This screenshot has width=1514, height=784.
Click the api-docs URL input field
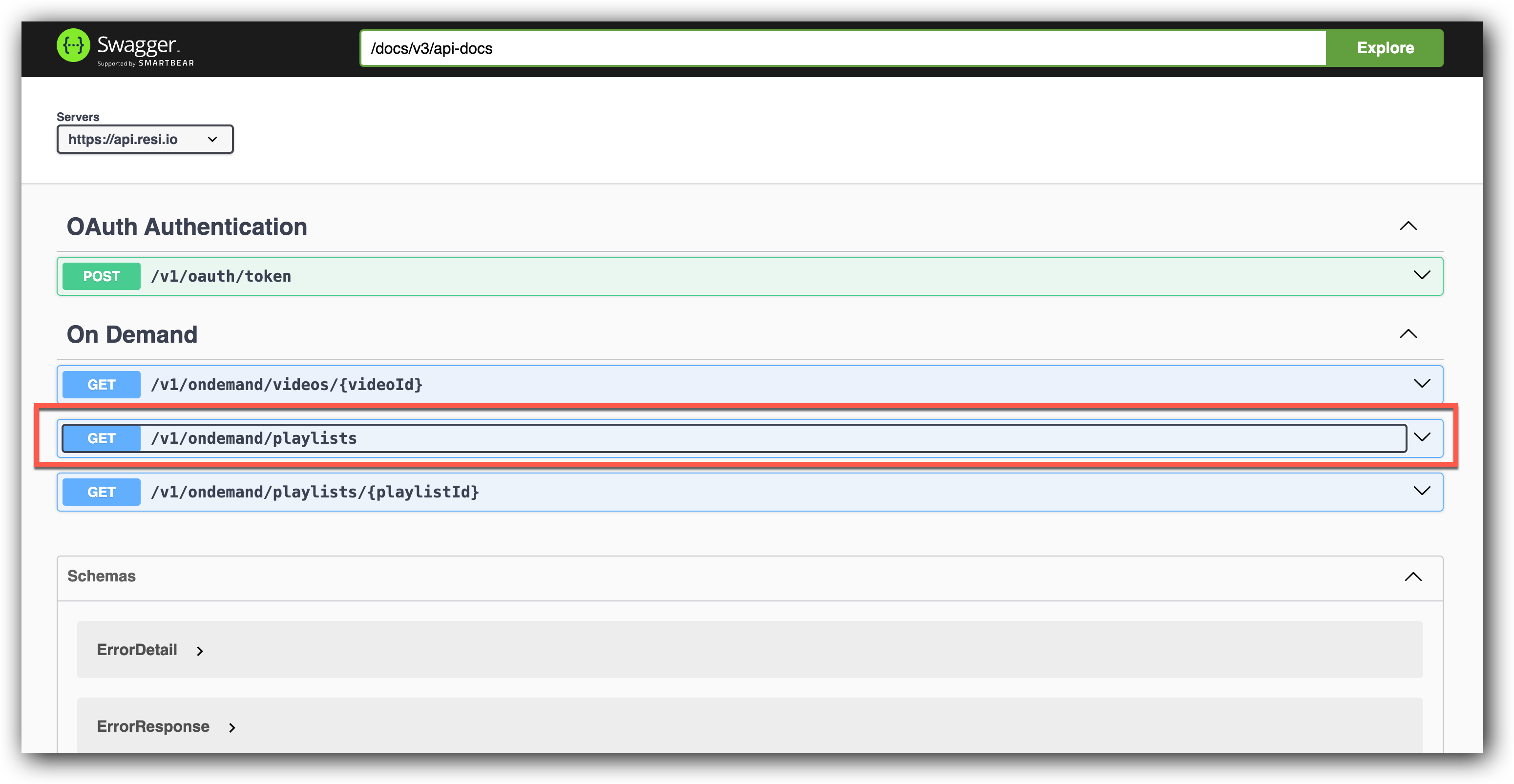823,48
